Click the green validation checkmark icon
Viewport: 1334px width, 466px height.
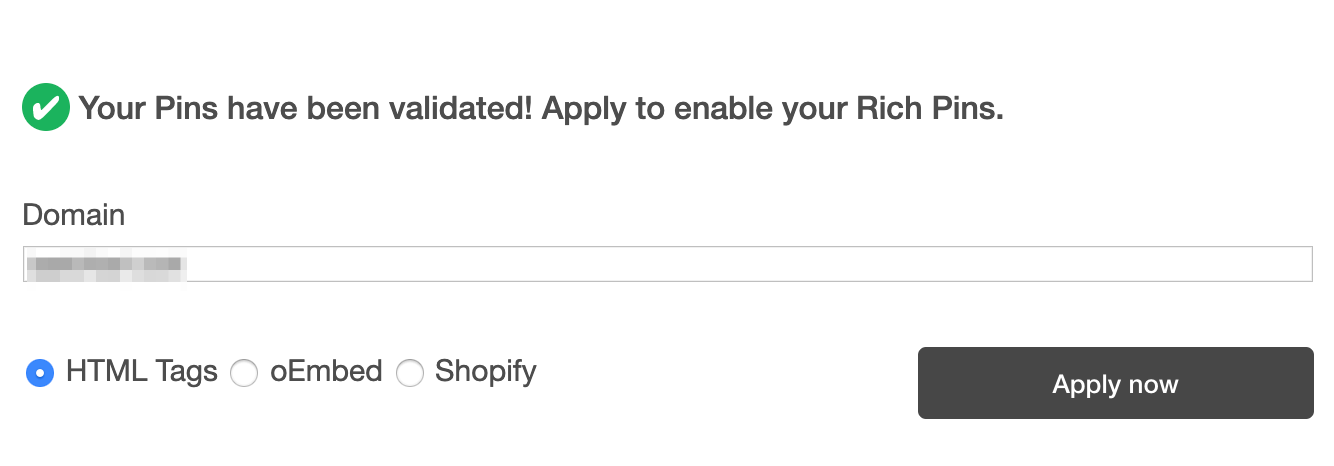click(46, 108)
